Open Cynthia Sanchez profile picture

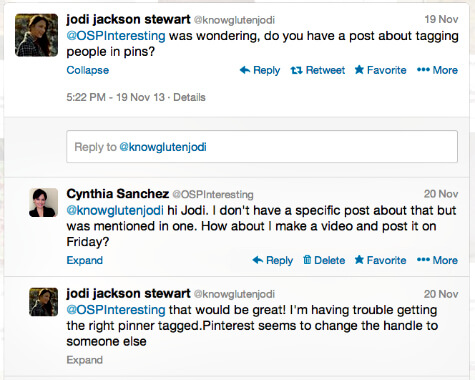tap(43, 202)
